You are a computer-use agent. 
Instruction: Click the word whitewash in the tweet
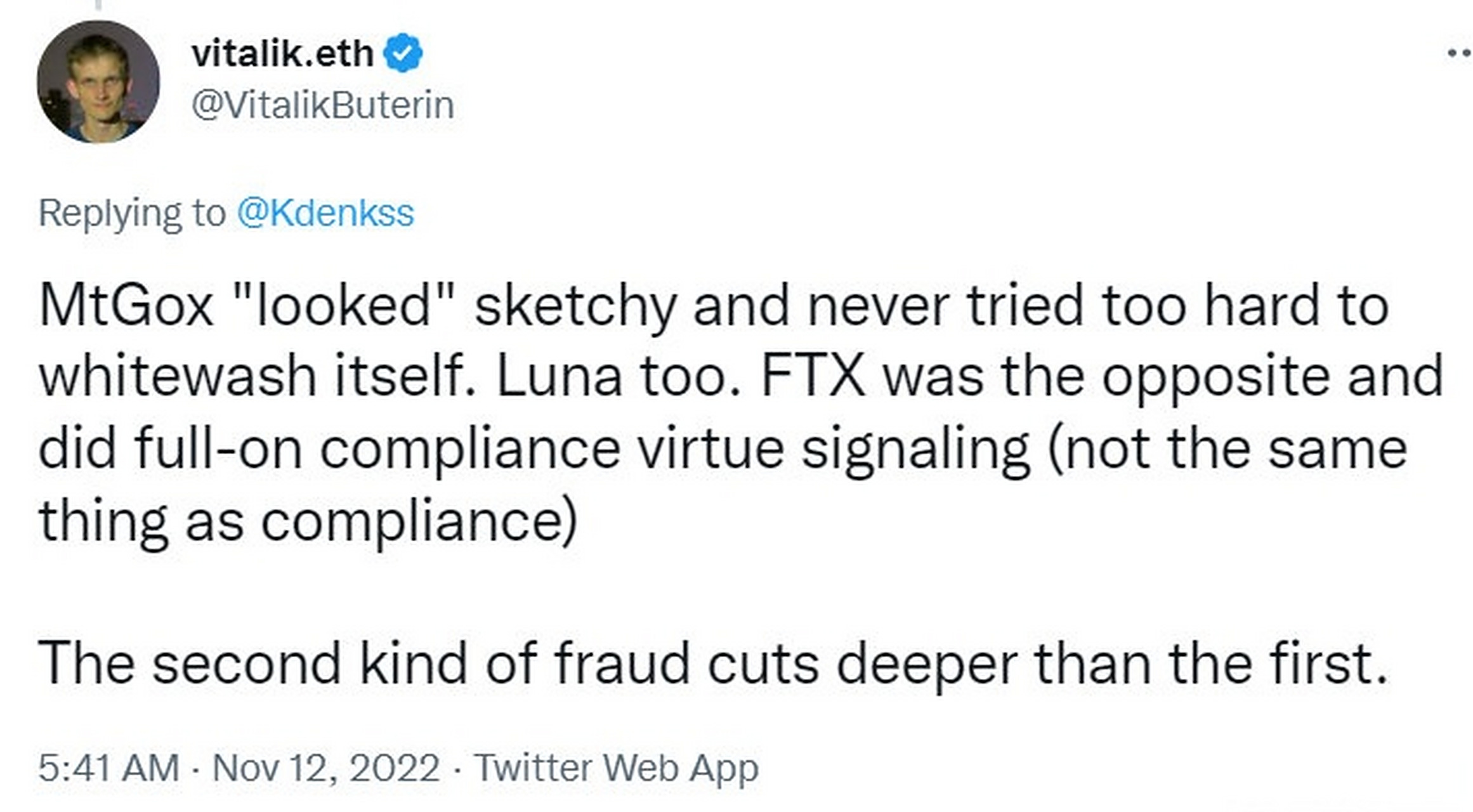(178, 377)
